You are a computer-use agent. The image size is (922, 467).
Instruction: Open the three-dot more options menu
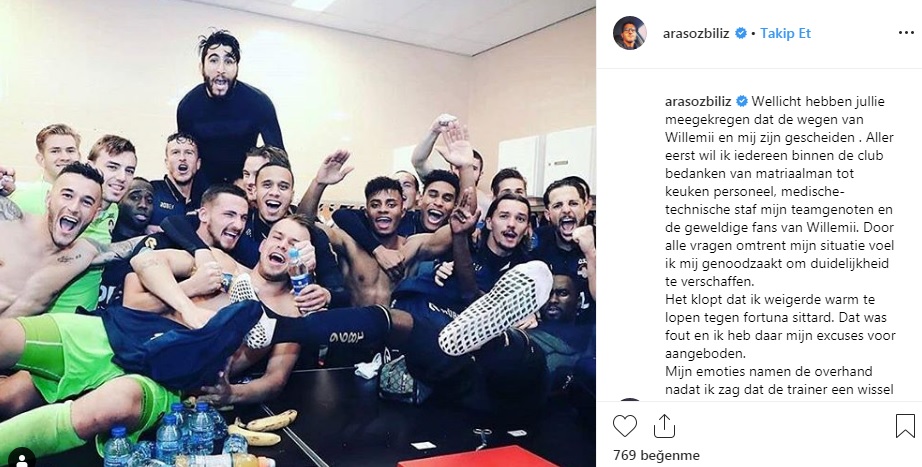pyautogui.click(x=906, y=33)
